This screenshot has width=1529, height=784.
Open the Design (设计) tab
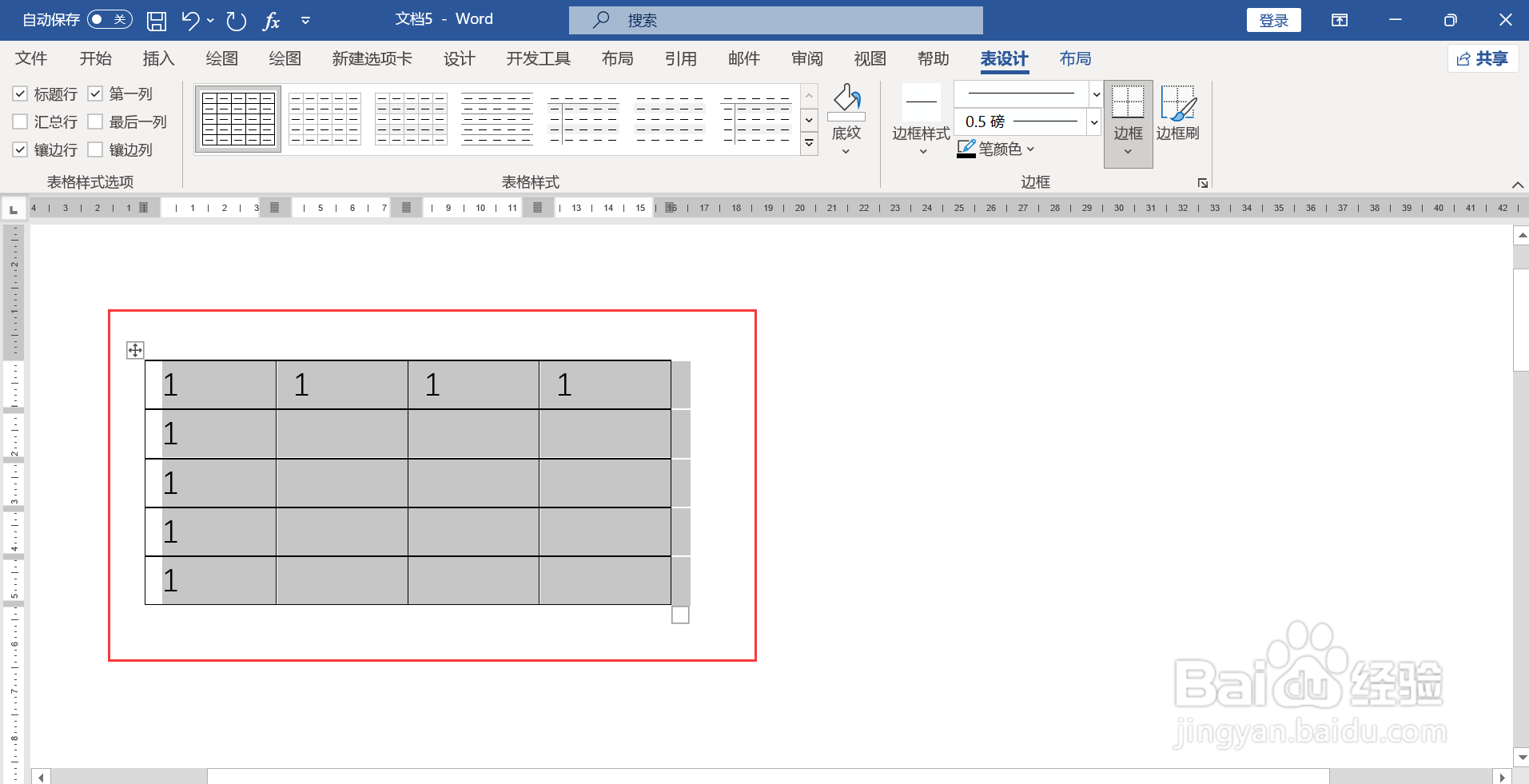[460, 58]
